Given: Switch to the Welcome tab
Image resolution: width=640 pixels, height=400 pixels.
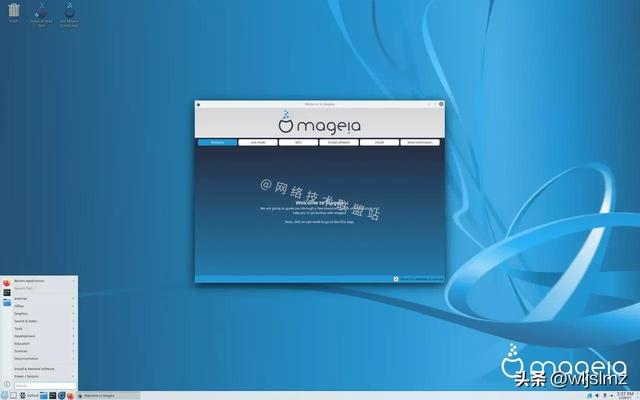Looking at the screenshot, I should (x=218, y=142).
